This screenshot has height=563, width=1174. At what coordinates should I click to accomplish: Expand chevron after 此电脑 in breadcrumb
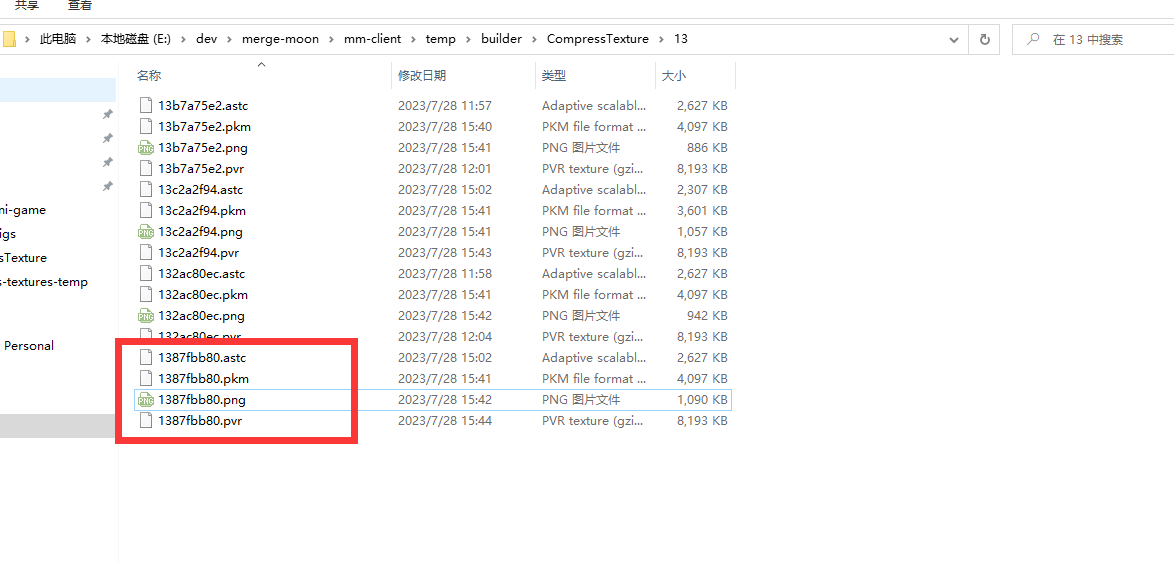point(88,39)
